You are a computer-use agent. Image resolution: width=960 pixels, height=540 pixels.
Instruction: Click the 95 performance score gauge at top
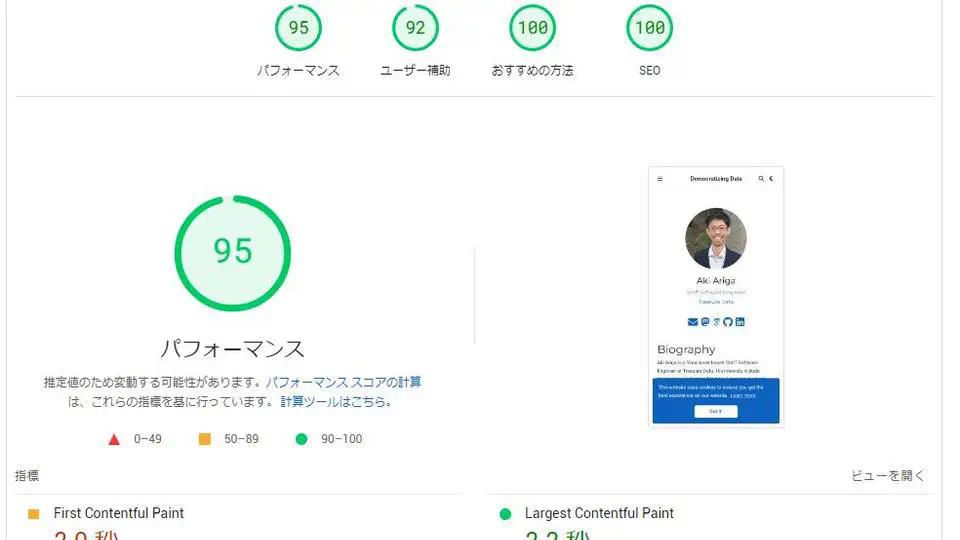point(298,28)
